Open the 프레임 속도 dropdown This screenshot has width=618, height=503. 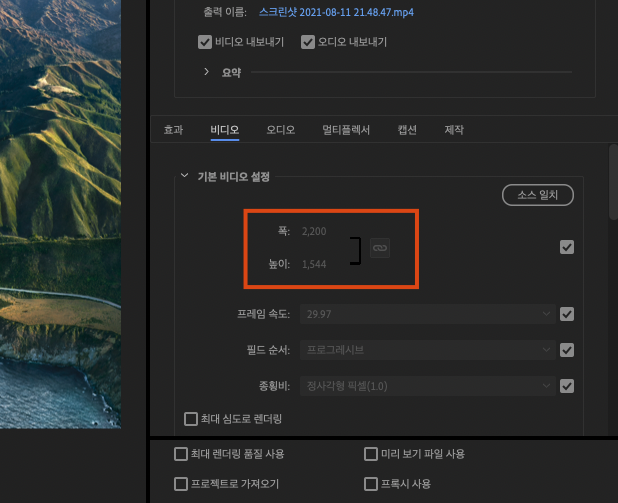point(428,314)
